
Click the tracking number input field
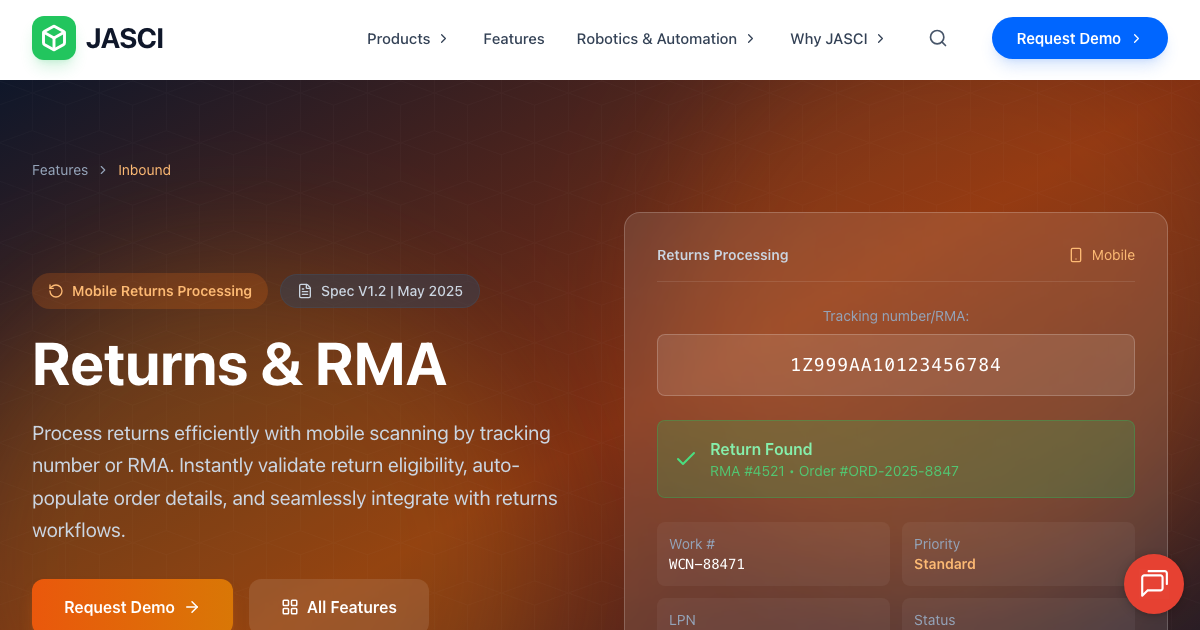click(x=896, y=365)
